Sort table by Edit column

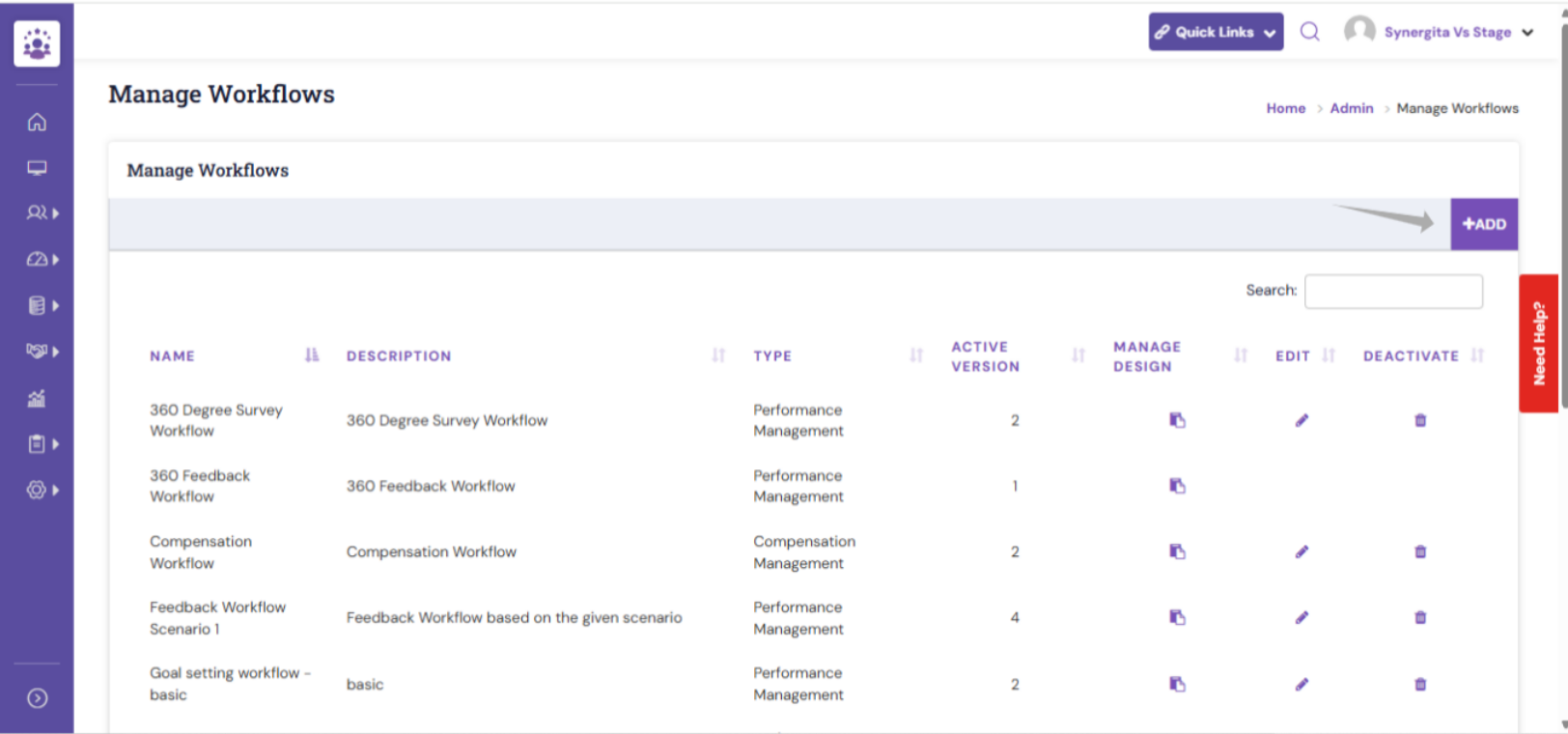[1304, 355]
